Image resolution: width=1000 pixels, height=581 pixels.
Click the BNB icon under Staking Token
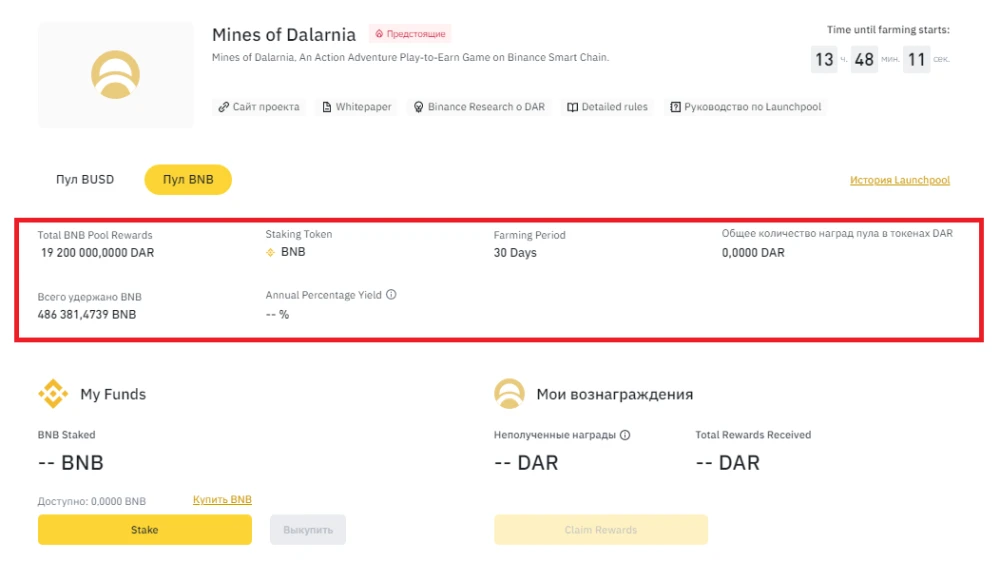tap(270, 253)
